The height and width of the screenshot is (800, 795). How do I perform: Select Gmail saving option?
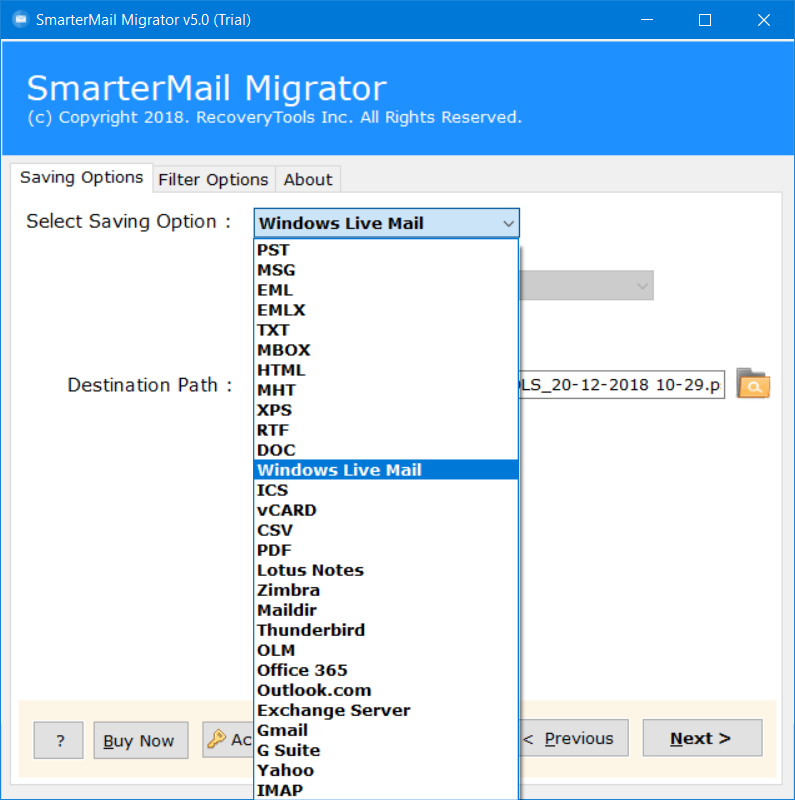[386, 730]
